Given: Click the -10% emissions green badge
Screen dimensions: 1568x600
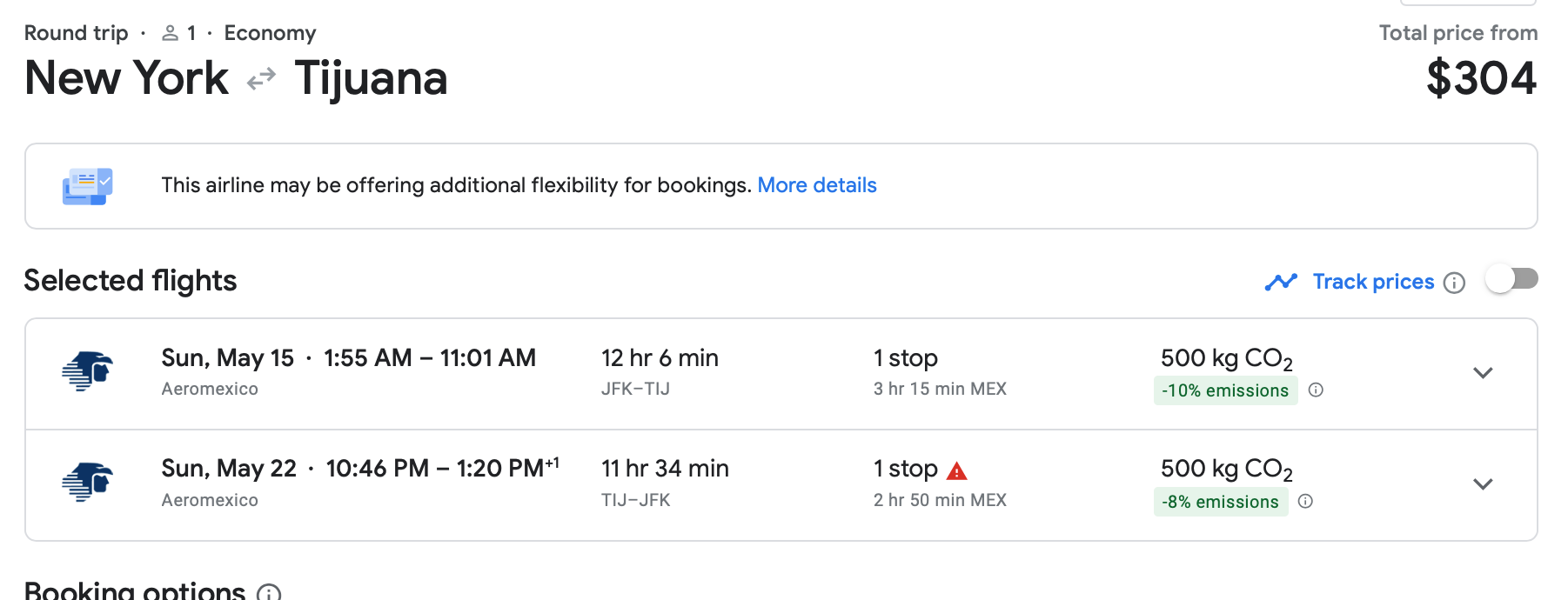Looking at the screenshot, I should (x=1225, y=390).
